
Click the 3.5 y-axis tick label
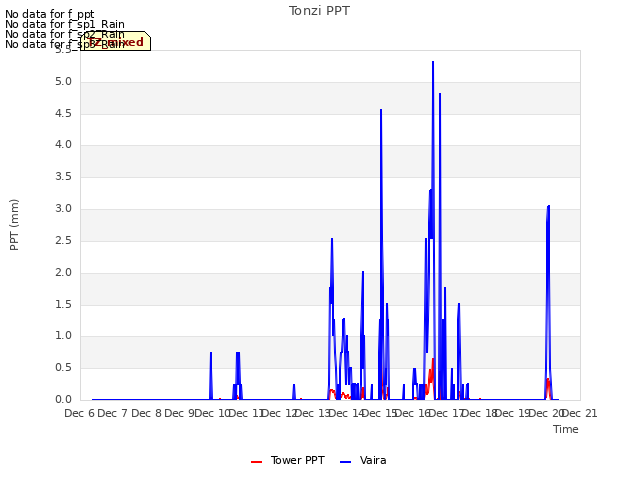63,177
